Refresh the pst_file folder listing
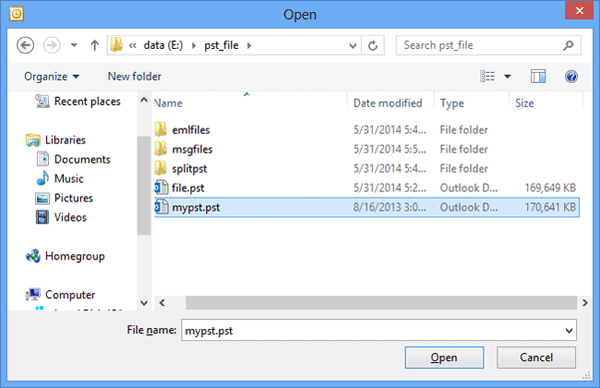 pyautogui.click(x=373, y=46)
